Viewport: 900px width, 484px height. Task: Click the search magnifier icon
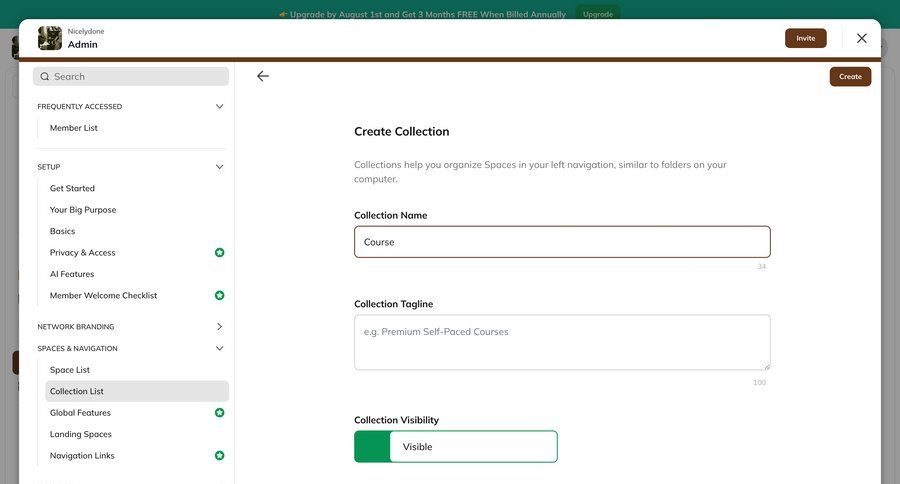click(45, 77)
